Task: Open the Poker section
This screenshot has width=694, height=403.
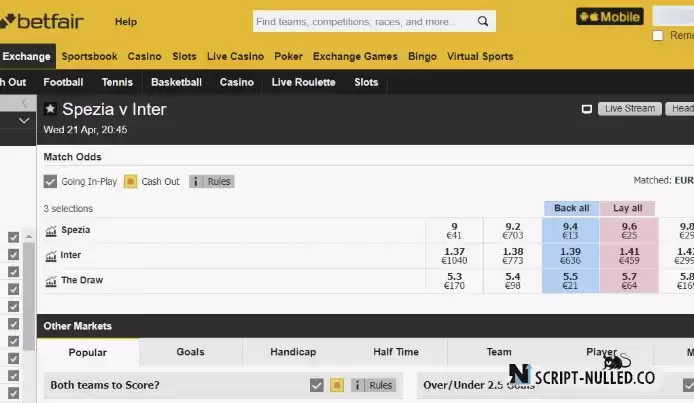Action: (x=288, y=57)
